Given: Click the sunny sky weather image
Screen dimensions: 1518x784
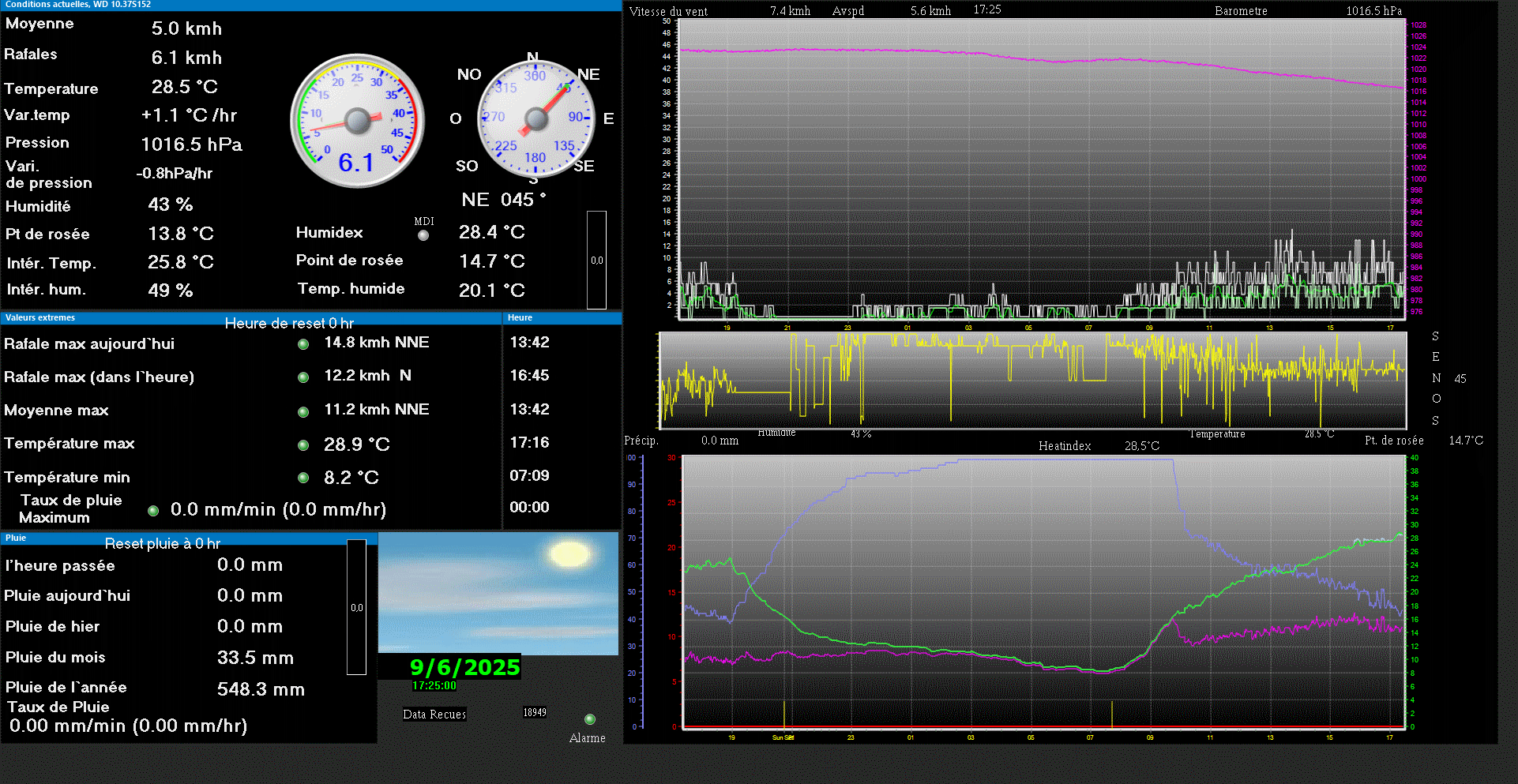Looking at the screenshot, I should [498, 594].
